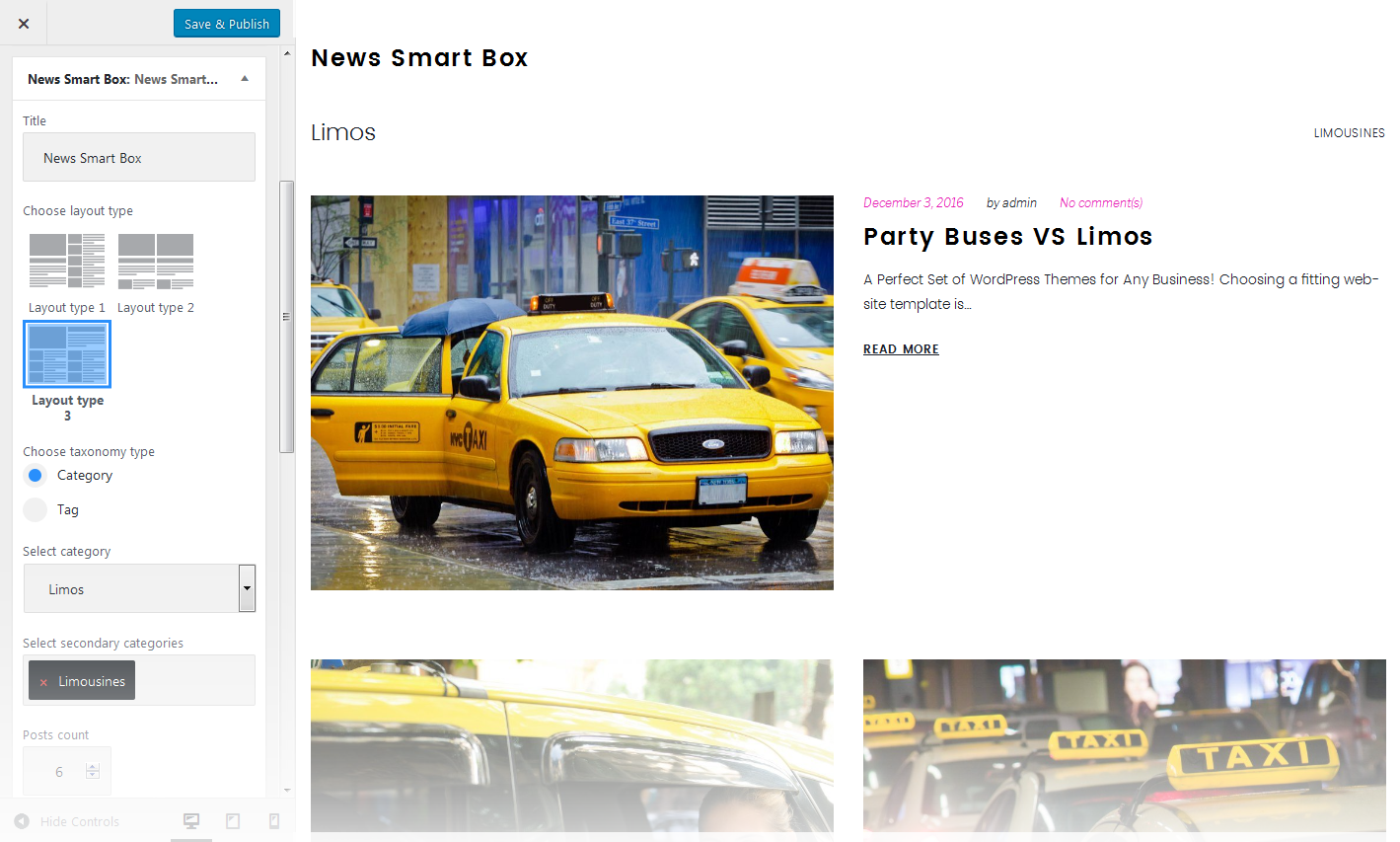Switch to tablet preview icon

(x=233, y=821)
